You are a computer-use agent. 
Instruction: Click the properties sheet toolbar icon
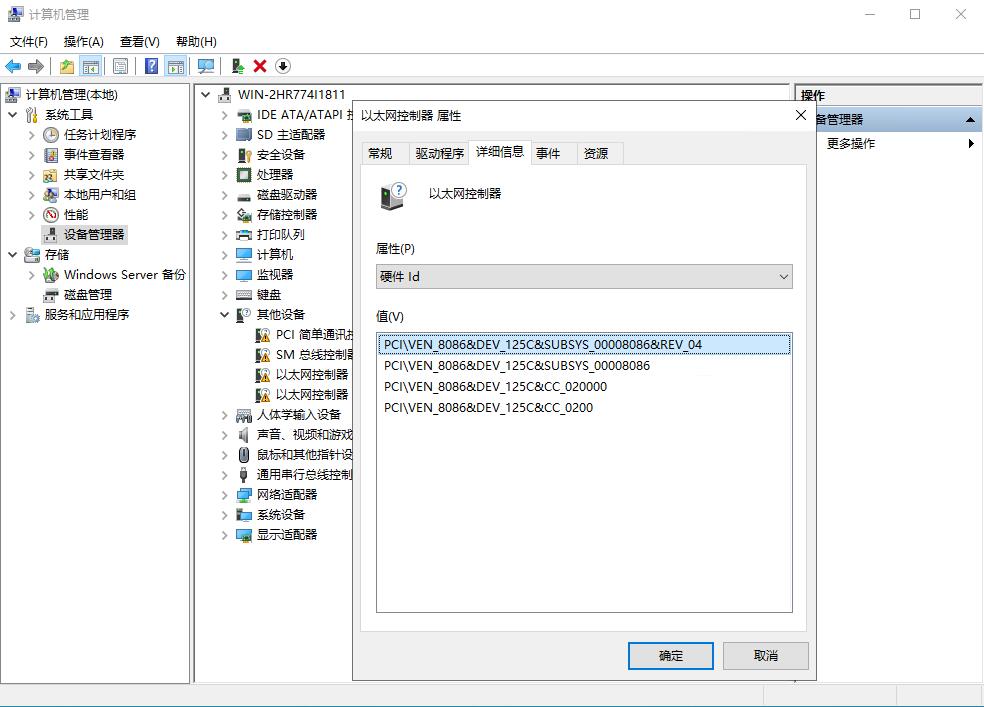[x=120, y=66]
